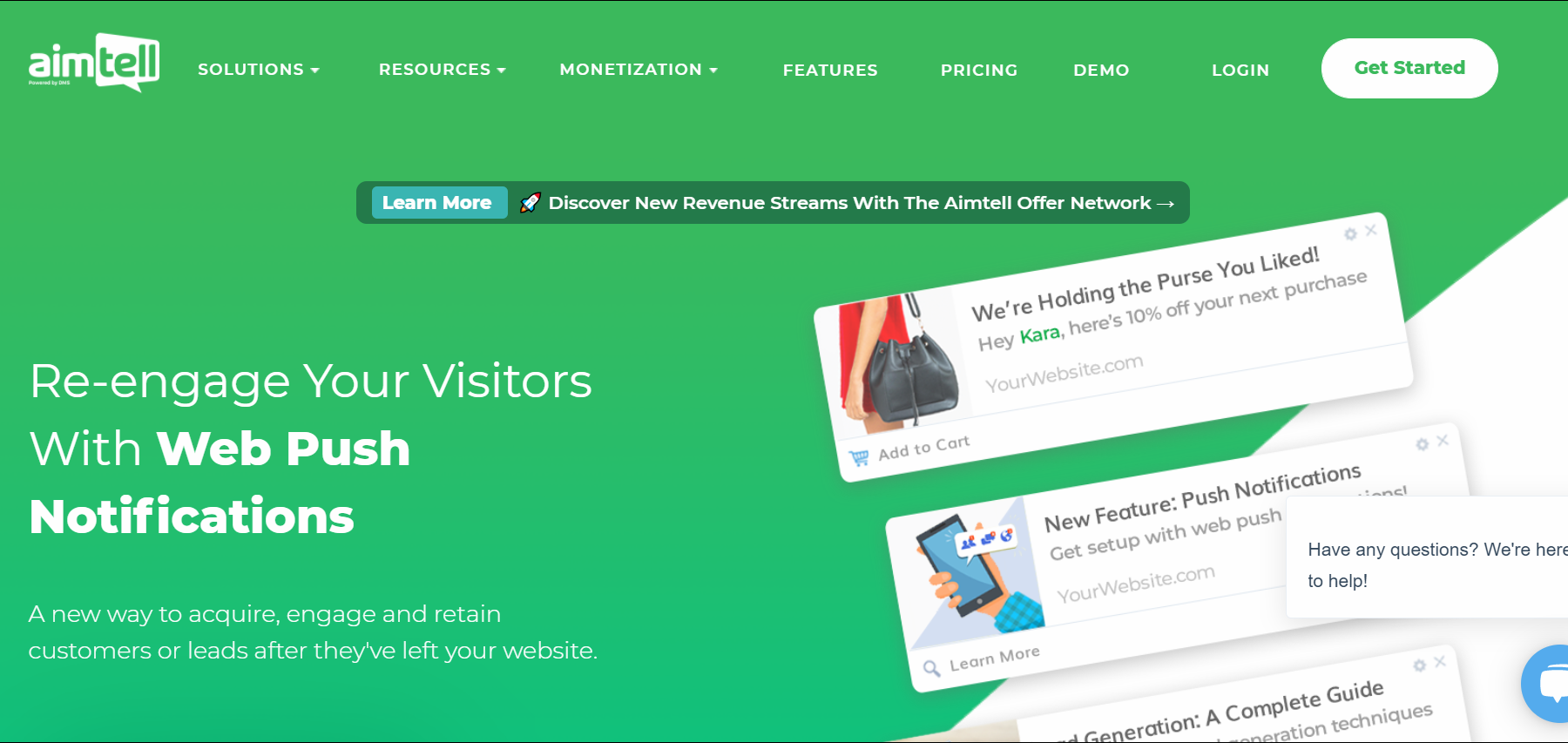
Task: Click the rocket icon in the announcement banner
Action: tap(530, 203)
